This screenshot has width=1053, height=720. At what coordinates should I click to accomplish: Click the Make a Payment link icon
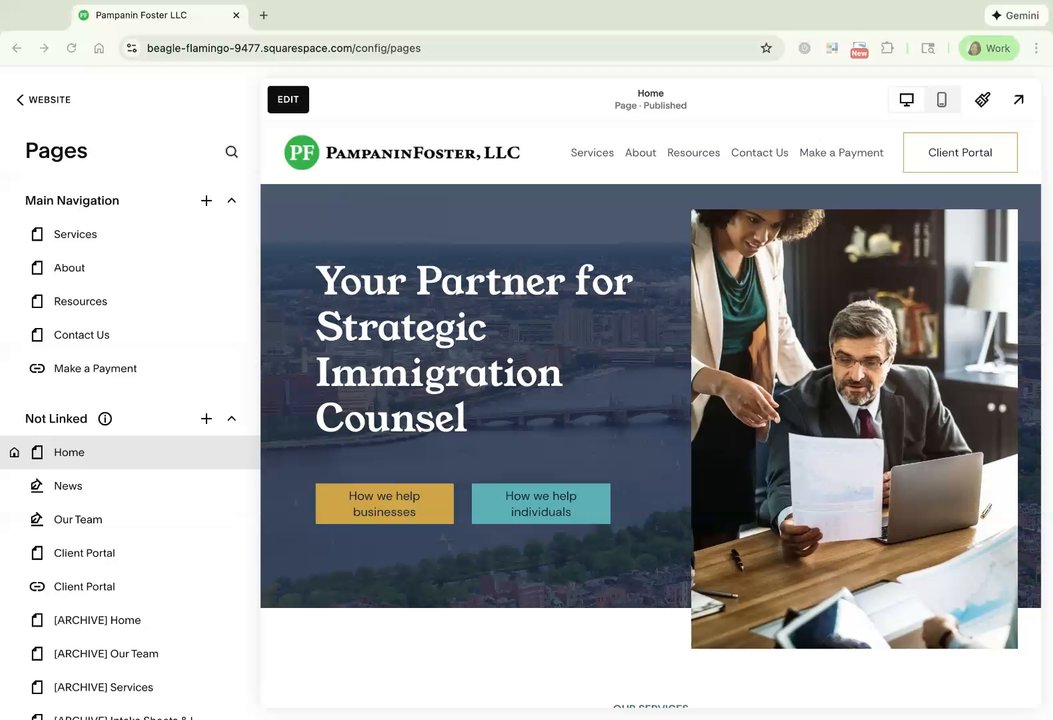click(38, 369)
